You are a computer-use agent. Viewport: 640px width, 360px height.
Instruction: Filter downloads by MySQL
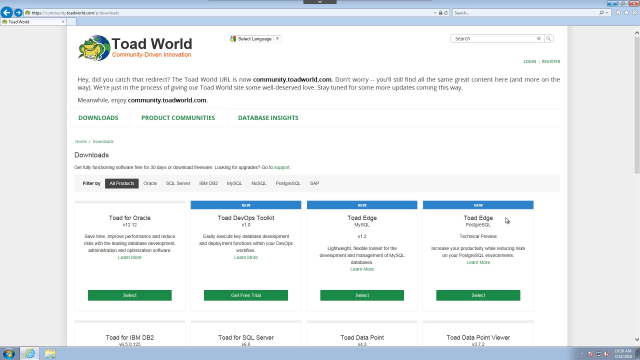tap(234, 183)
